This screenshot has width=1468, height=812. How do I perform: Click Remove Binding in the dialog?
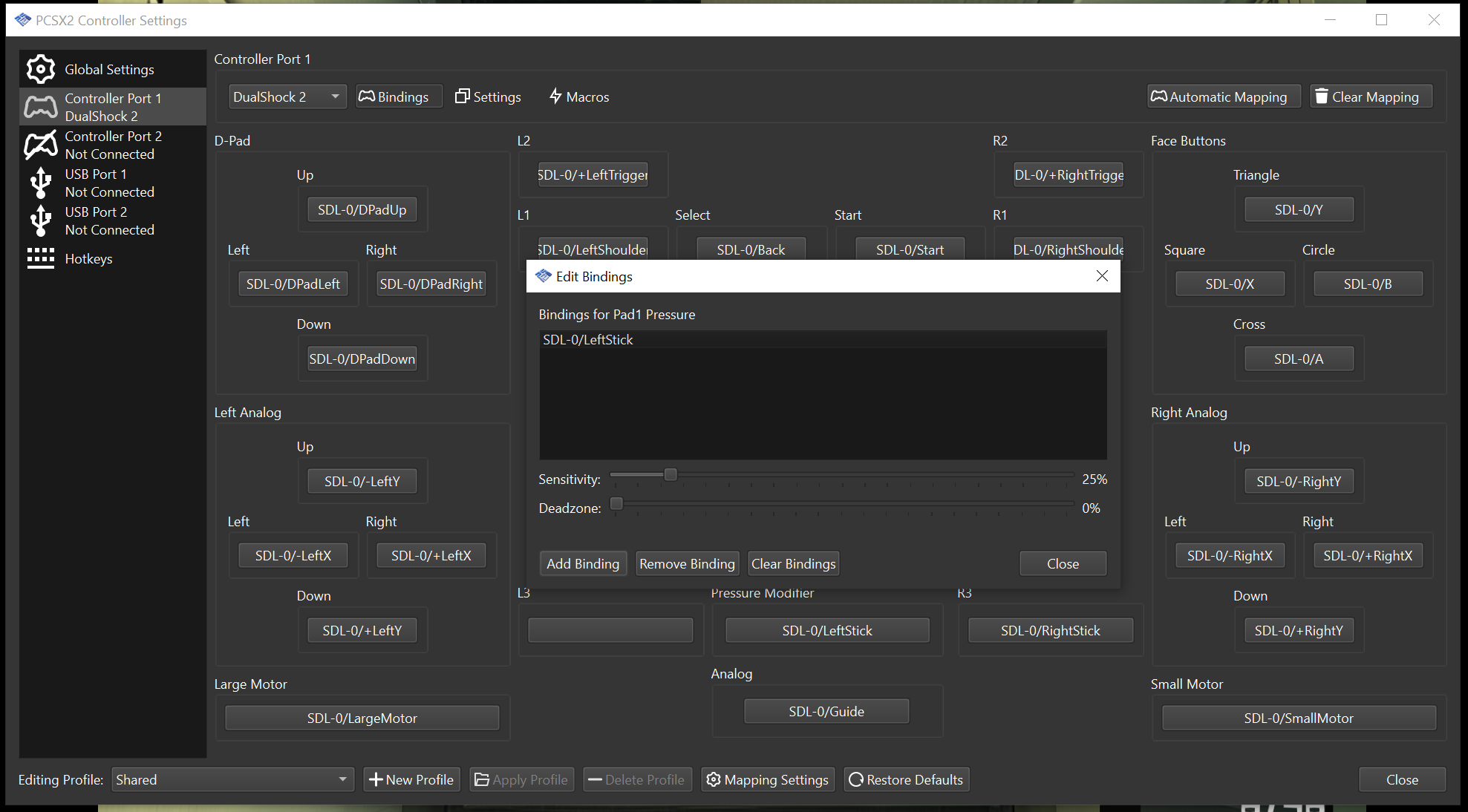(687, 563)
